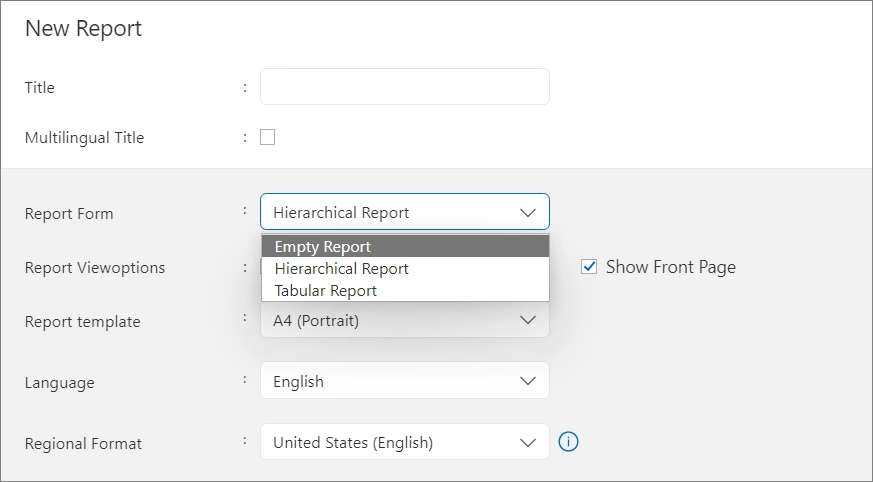Open the Language dropdown
Screen dimensions: 873x482
coord(405,381)
